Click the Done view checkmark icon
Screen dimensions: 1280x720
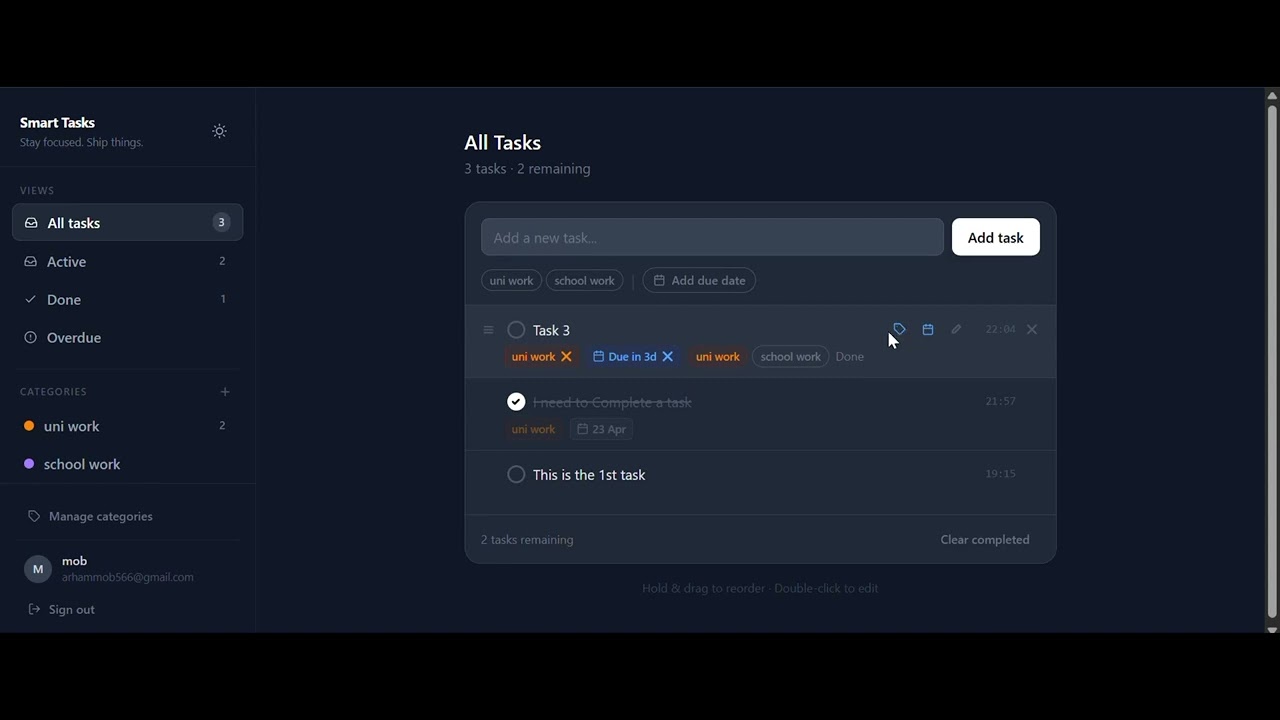tap(31, 299)
